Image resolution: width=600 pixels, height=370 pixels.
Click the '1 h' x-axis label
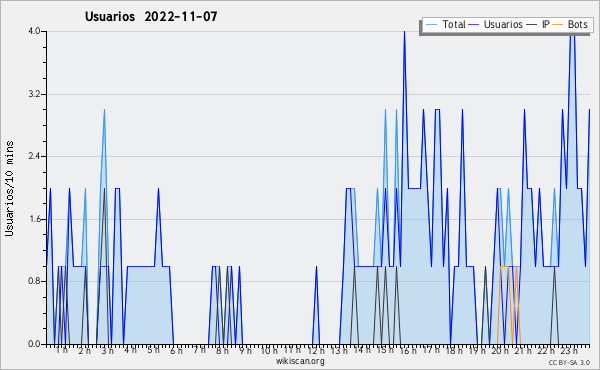coord(62,350)
